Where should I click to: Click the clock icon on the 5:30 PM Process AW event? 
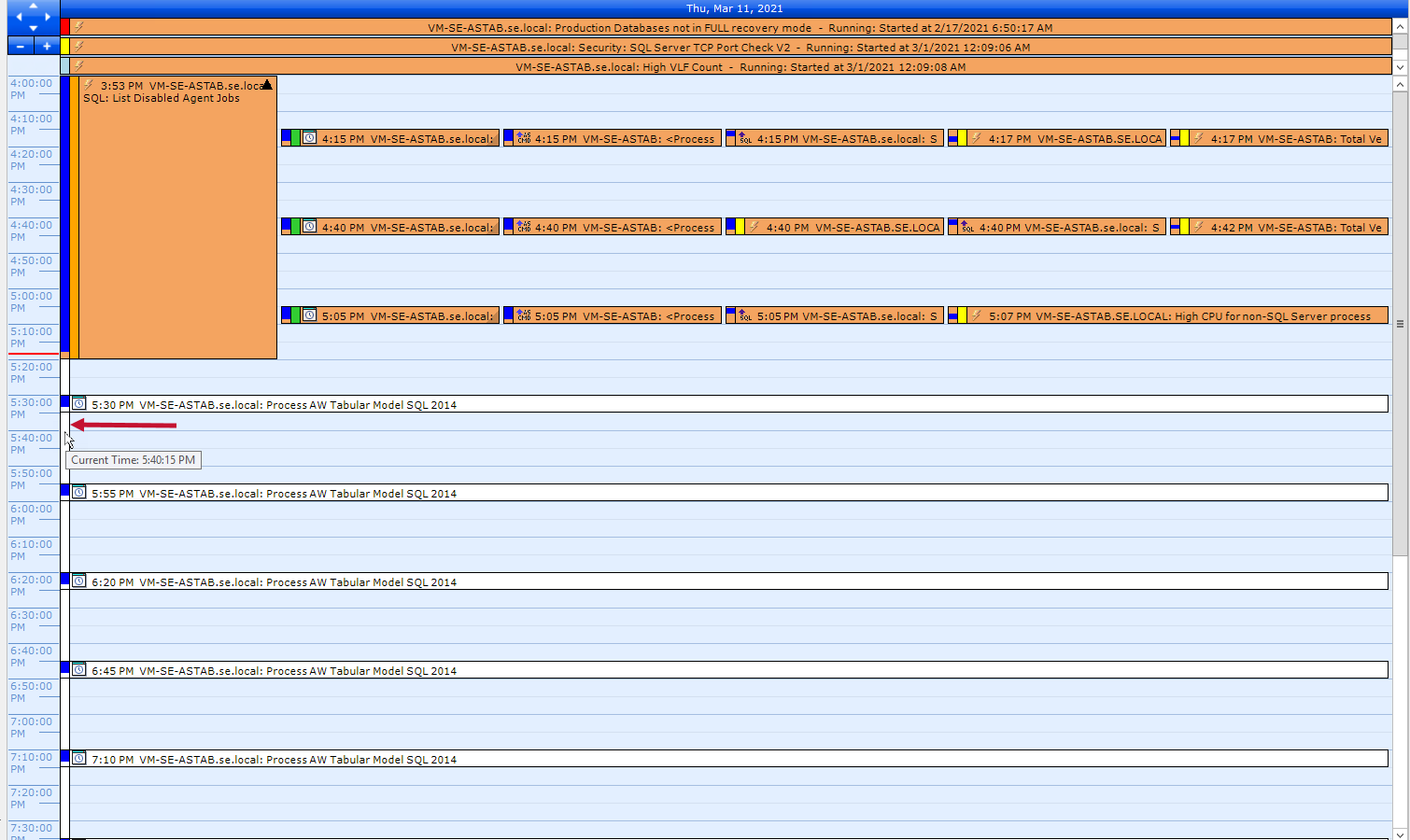[x=79, y=402]
